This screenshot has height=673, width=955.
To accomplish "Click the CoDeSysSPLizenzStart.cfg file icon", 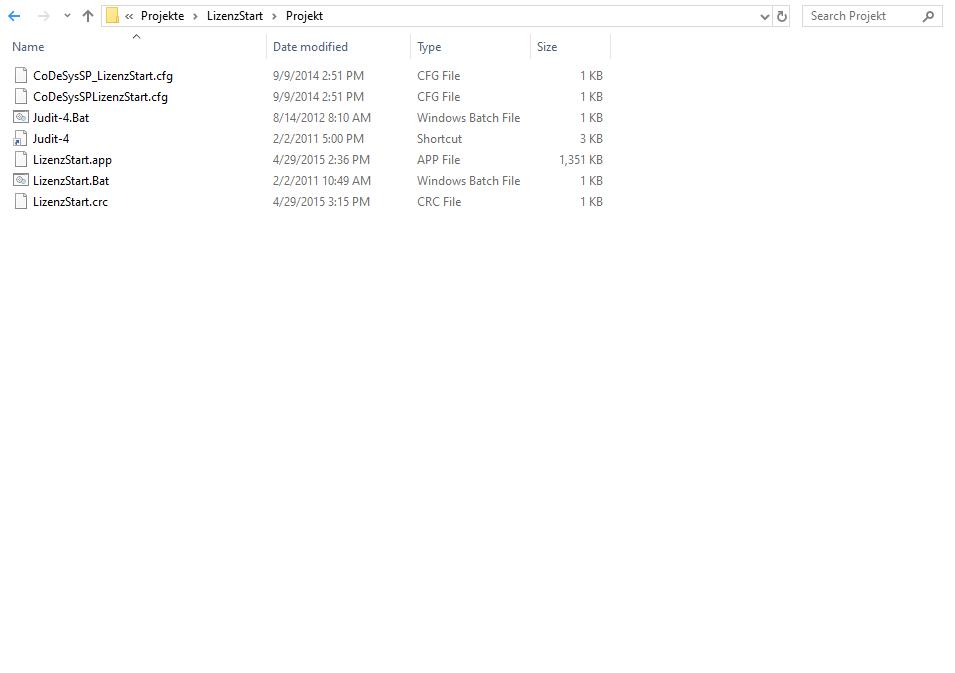I will 21,96.
